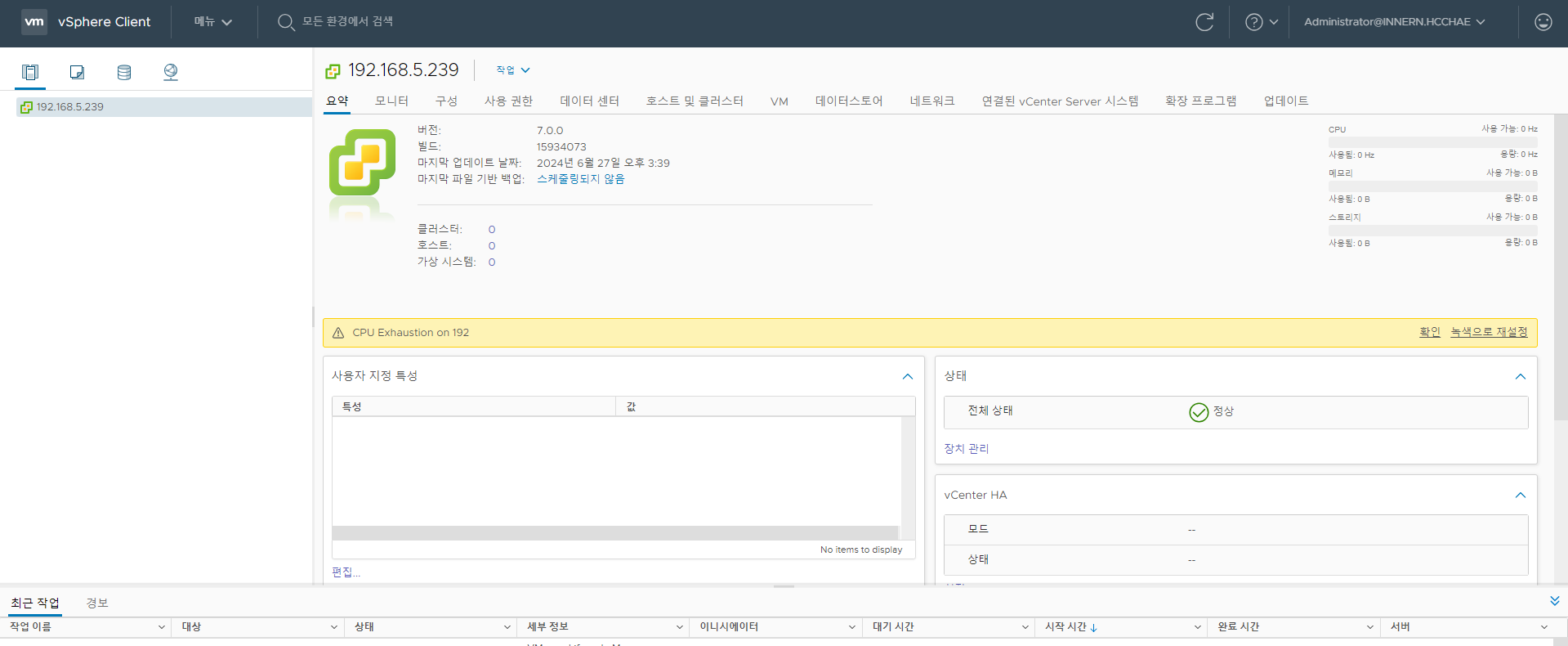1568x646 pixels.
Task: Open the Administrator@INNERN.HCCHAE user menu
Action: (x=1394, y=22)
